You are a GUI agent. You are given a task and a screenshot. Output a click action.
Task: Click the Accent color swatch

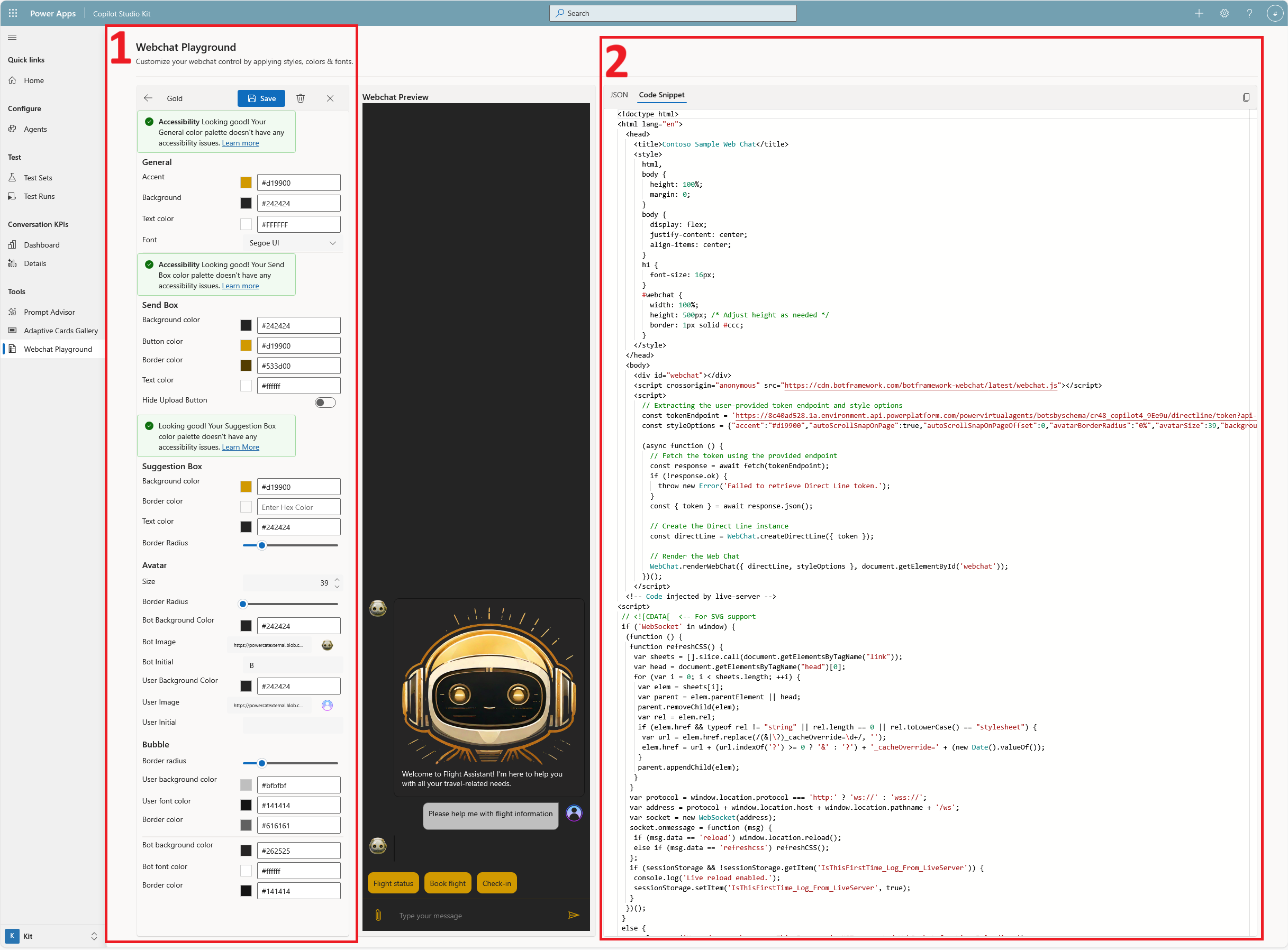[x=246, y=183]
